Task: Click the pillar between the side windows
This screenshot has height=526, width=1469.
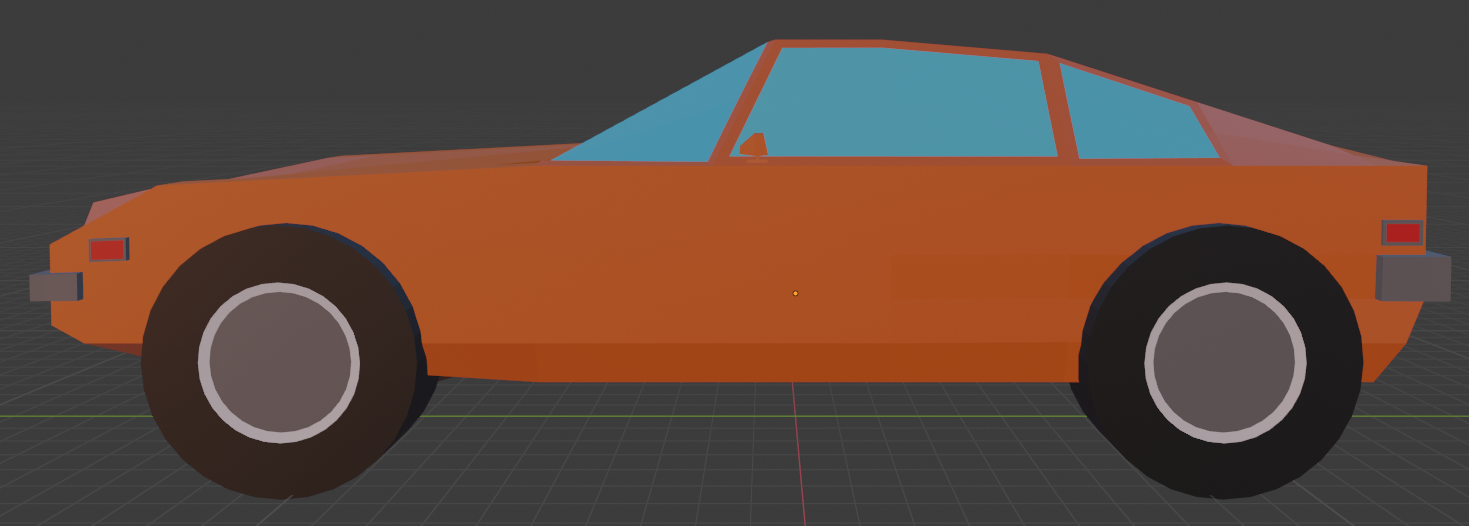Action: [1059, 110]
